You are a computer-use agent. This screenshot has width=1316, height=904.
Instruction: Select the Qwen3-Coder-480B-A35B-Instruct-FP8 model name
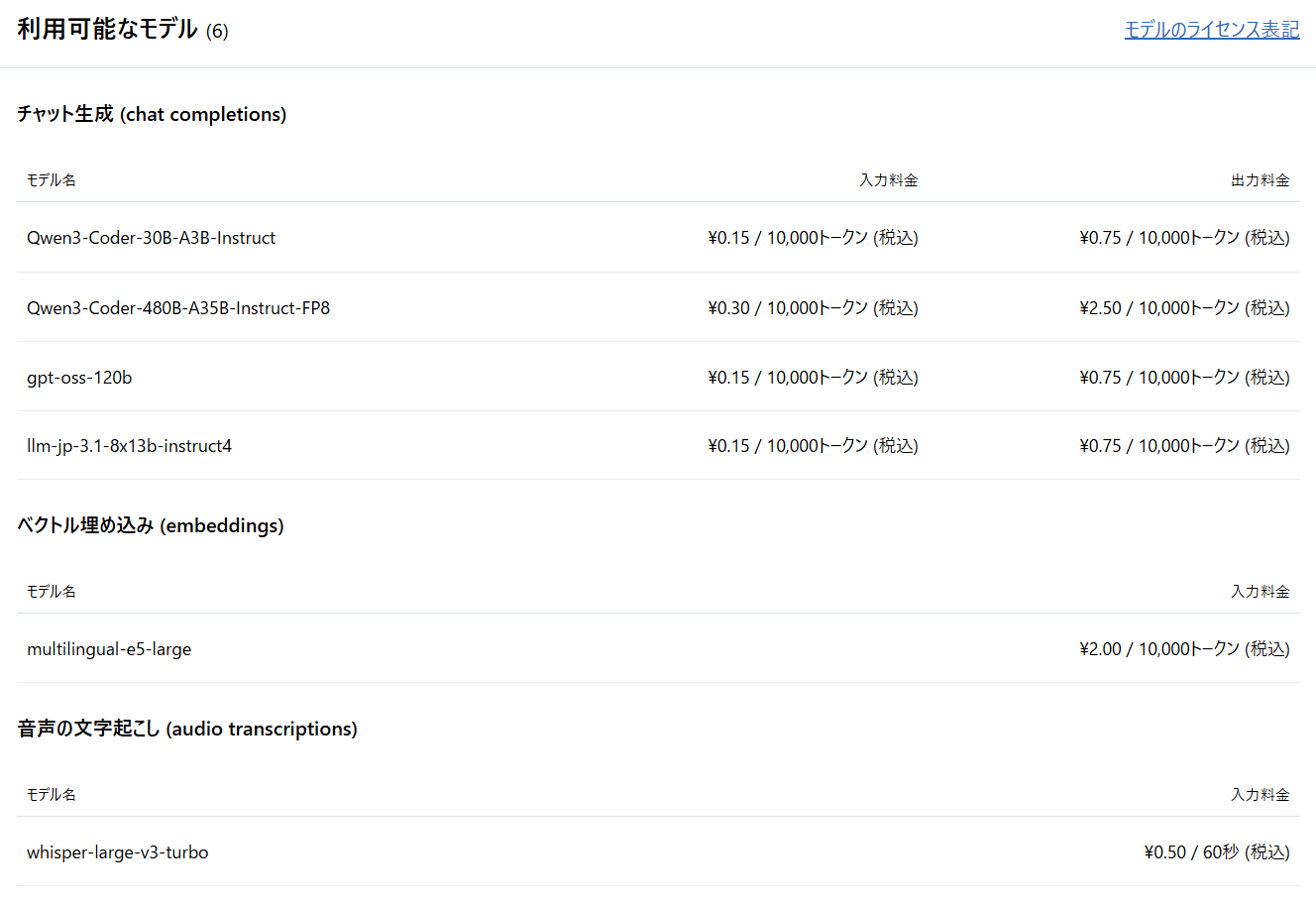pos(178,308)
